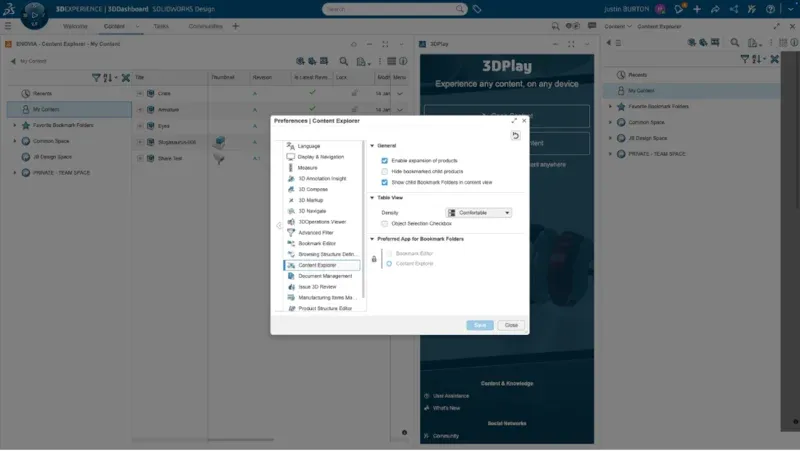The image size is (800, 471).
Task: Click the search magnifier in right side panel
Action: pyautogui.click(x=735, y=43)
